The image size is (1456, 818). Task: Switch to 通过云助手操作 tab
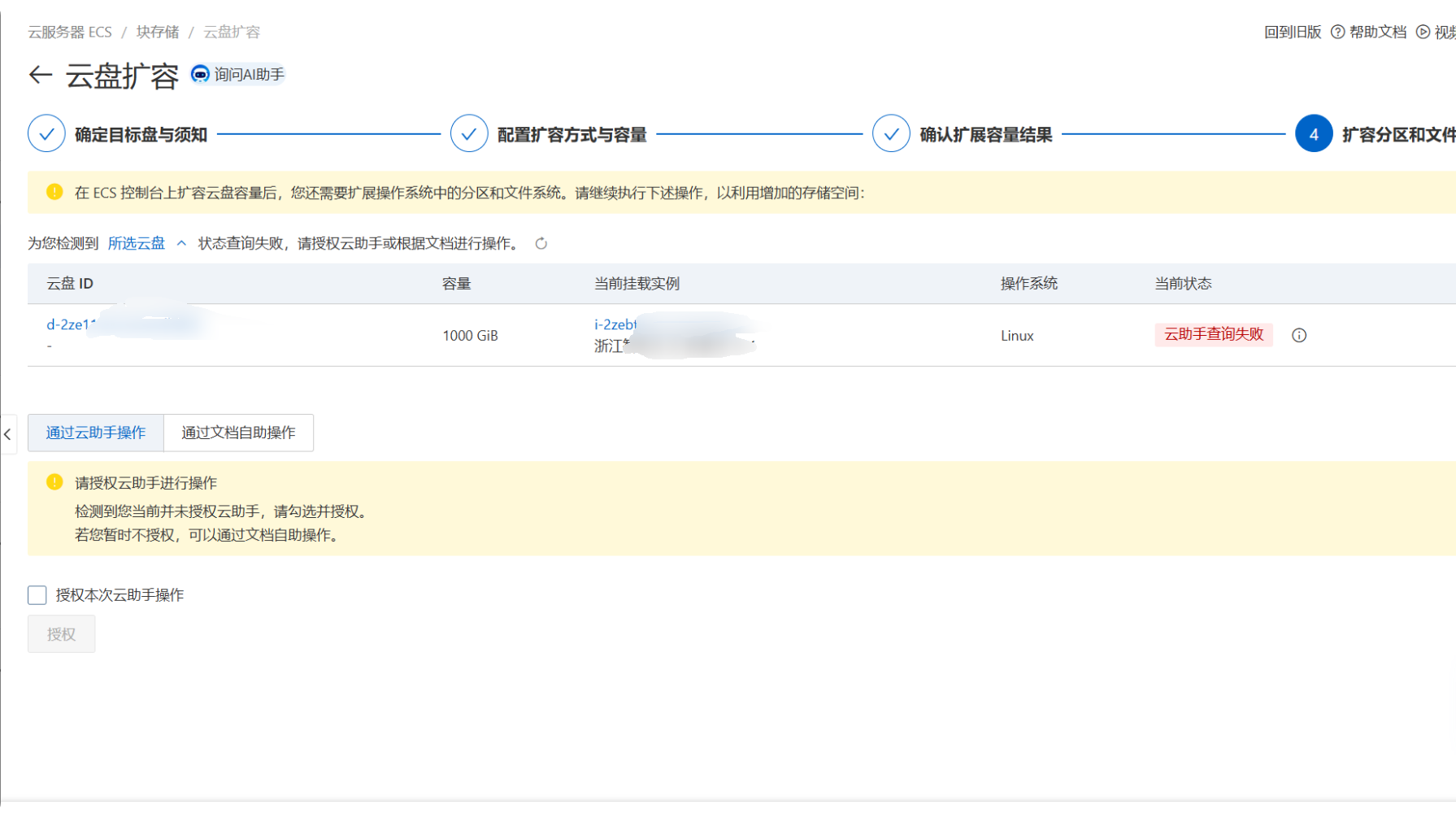pos(96,433)
